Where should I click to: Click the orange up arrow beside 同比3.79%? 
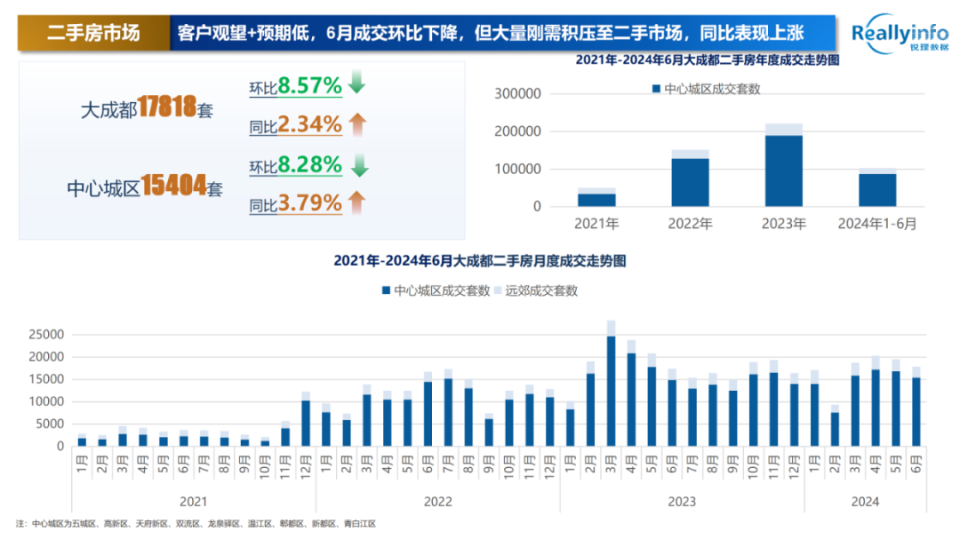(x=357, y=203)
